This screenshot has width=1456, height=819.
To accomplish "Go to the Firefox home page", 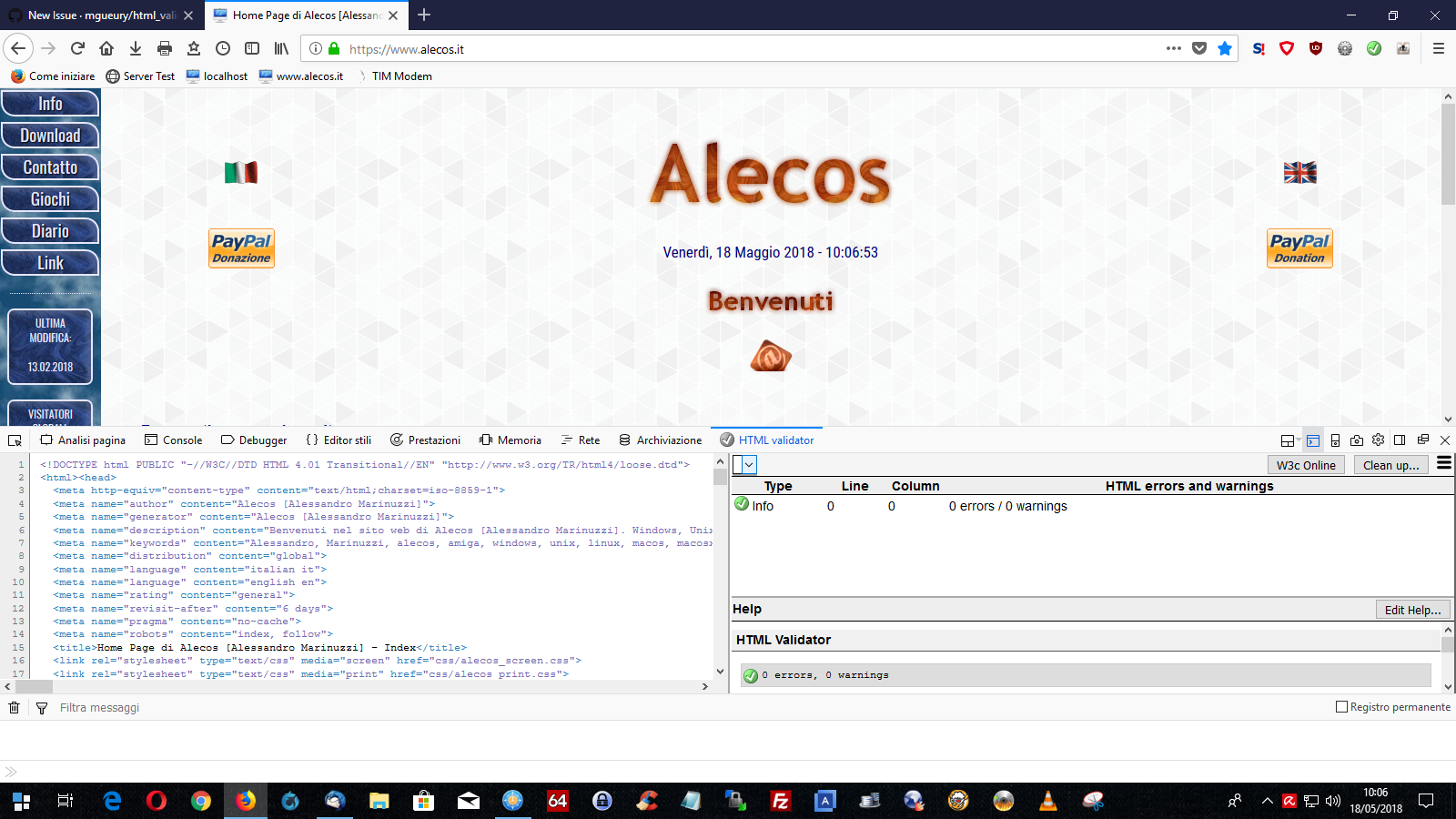I will [106, 48].
